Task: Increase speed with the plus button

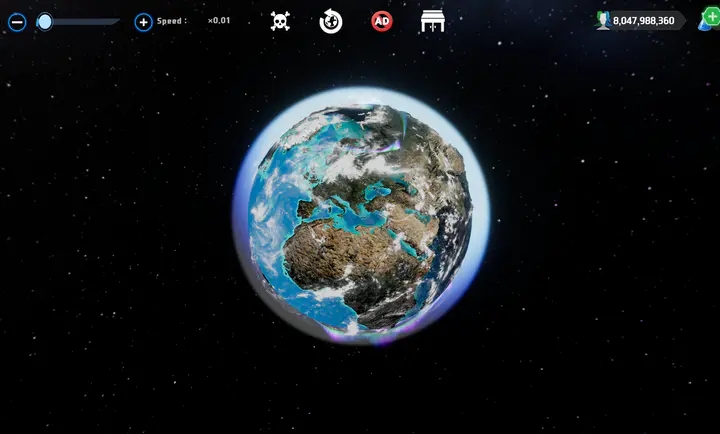Action: point(143,21)
